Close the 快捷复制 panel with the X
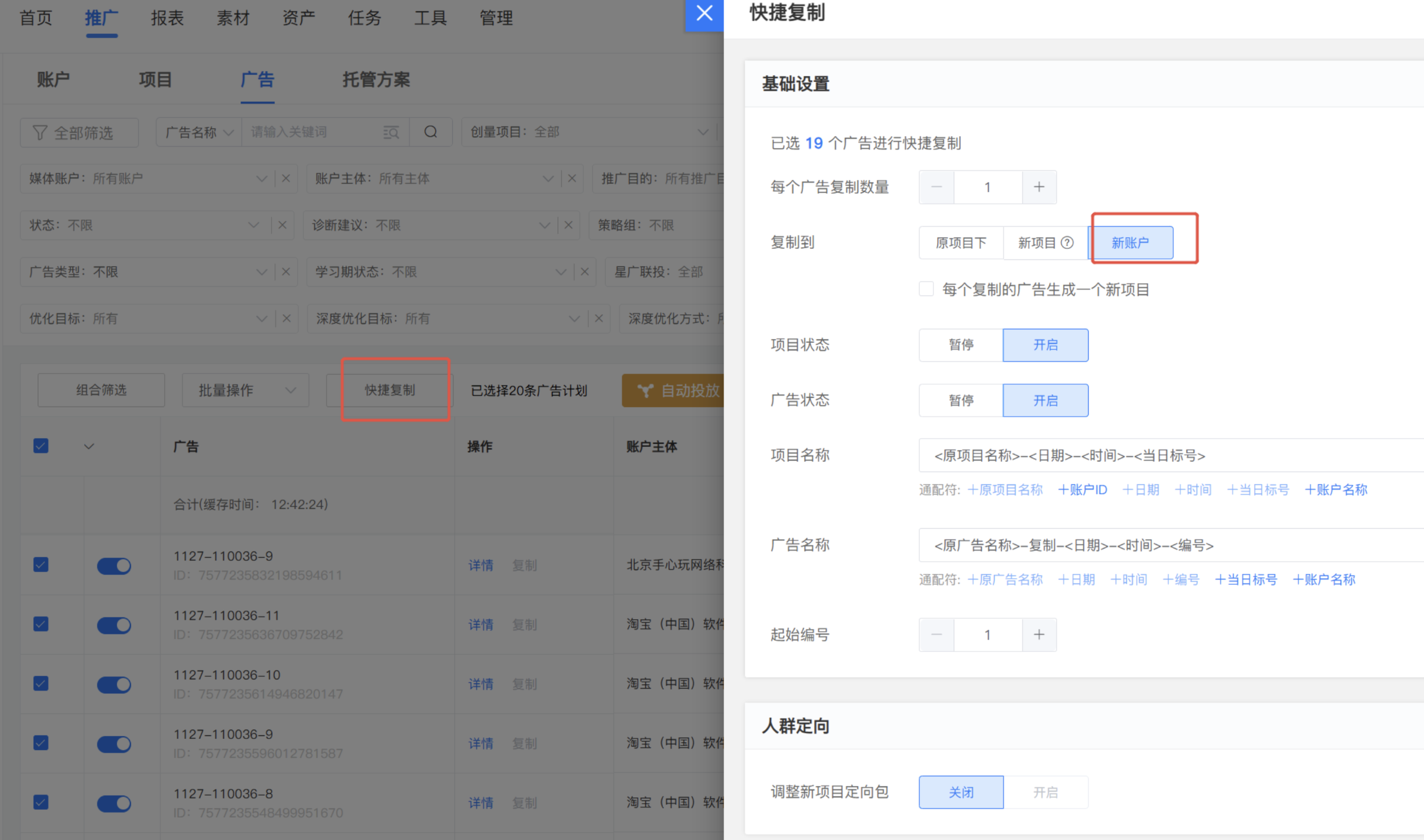 pyautogui.click(x=704, y=14)
